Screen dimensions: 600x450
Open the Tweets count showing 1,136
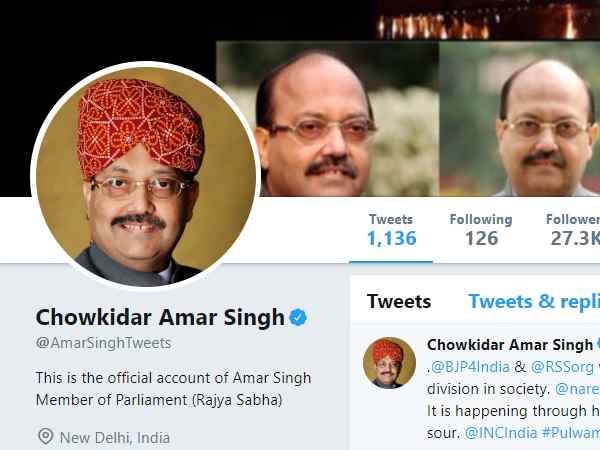click(391, 230)
